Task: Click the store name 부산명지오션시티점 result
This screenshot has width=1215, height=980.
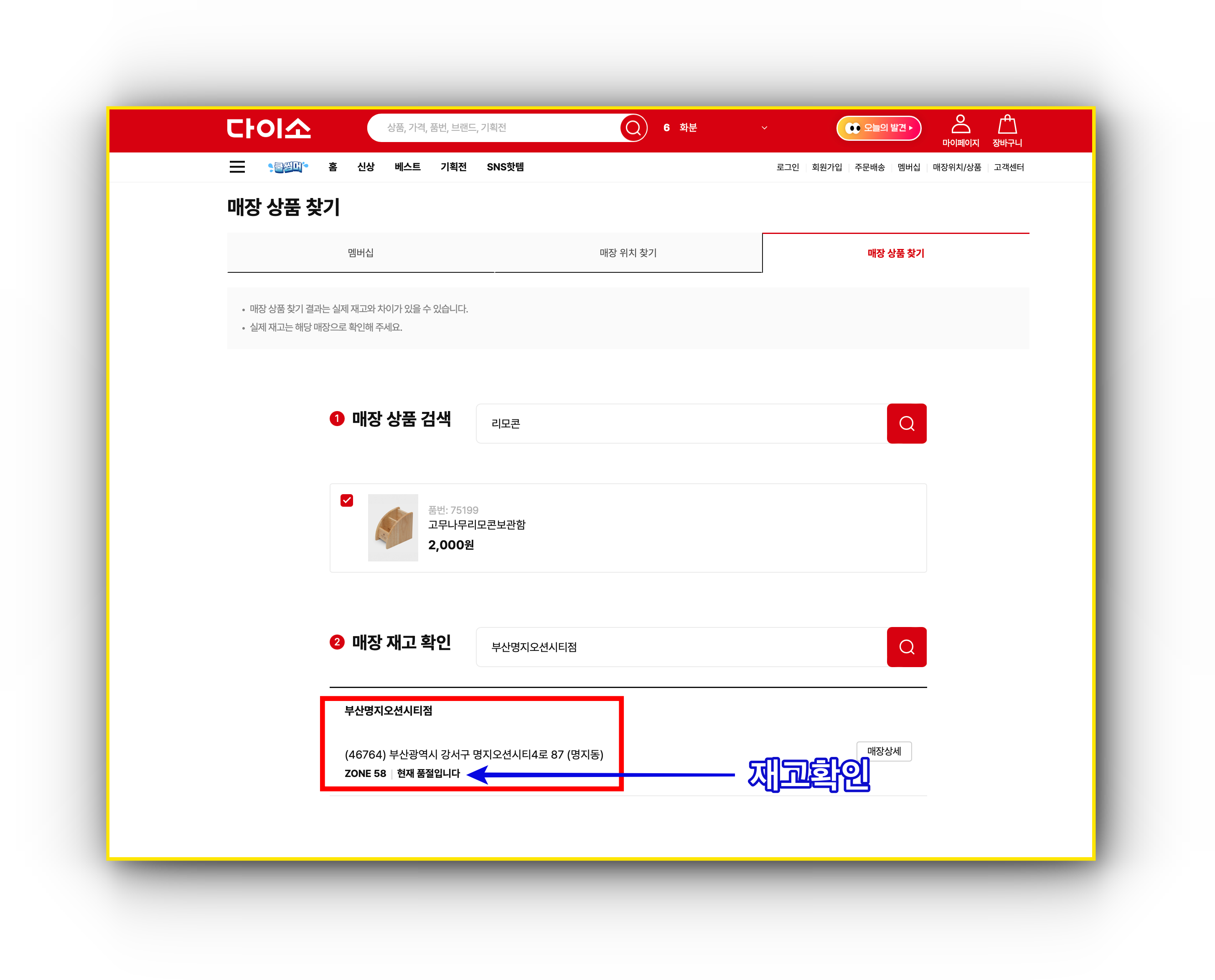Action: point(389,711)
